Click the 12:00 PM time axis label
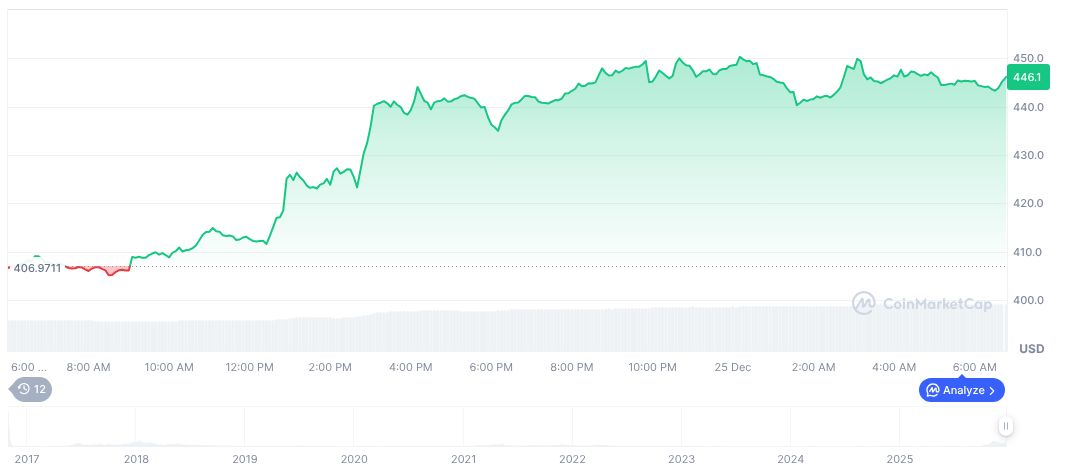Viewport: 1072px width, 470px height. 250,368
